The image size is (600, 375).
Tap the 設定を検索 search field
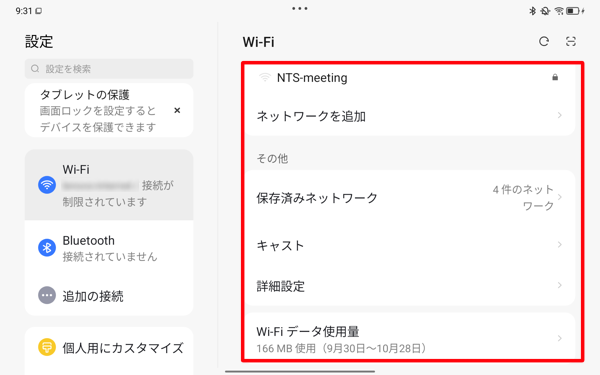click(109, 69)
